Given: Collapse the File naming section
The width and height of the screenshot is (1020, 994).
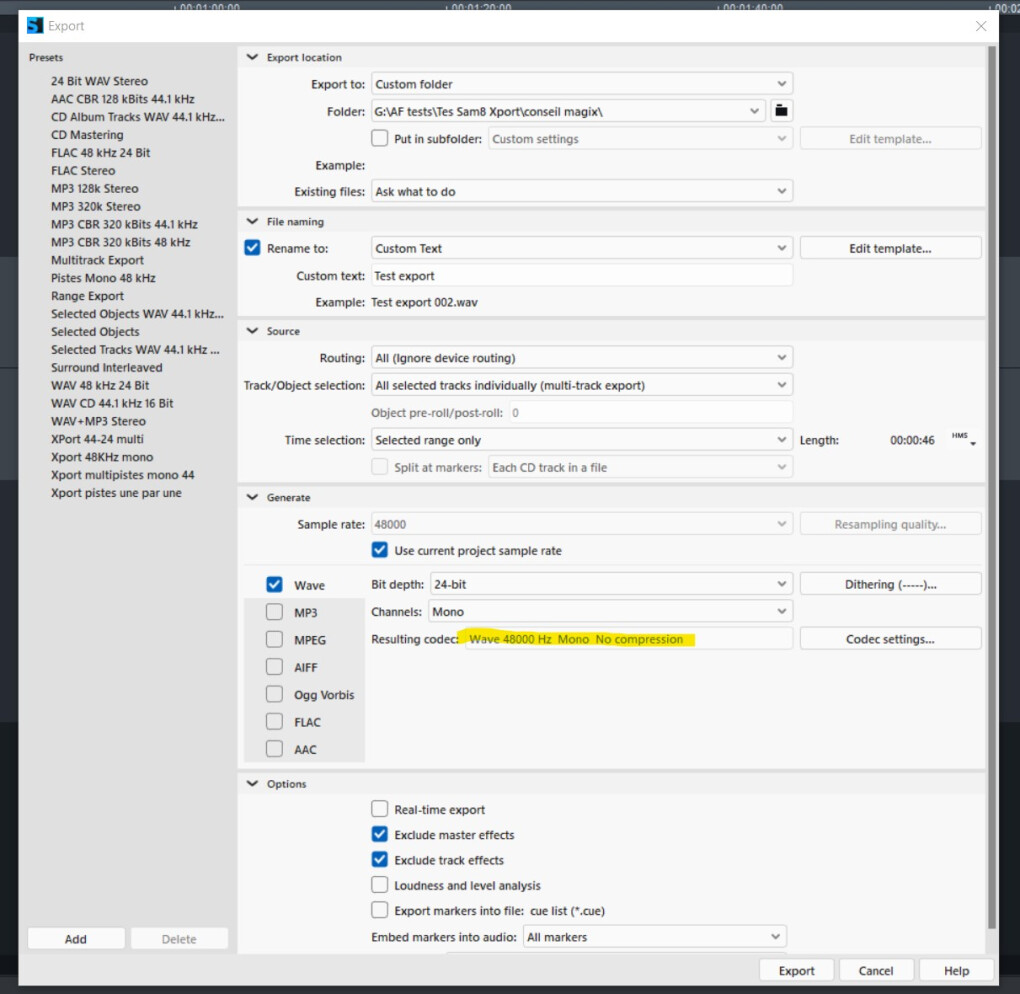Looking at the screenshot, I should coord(252,221).
